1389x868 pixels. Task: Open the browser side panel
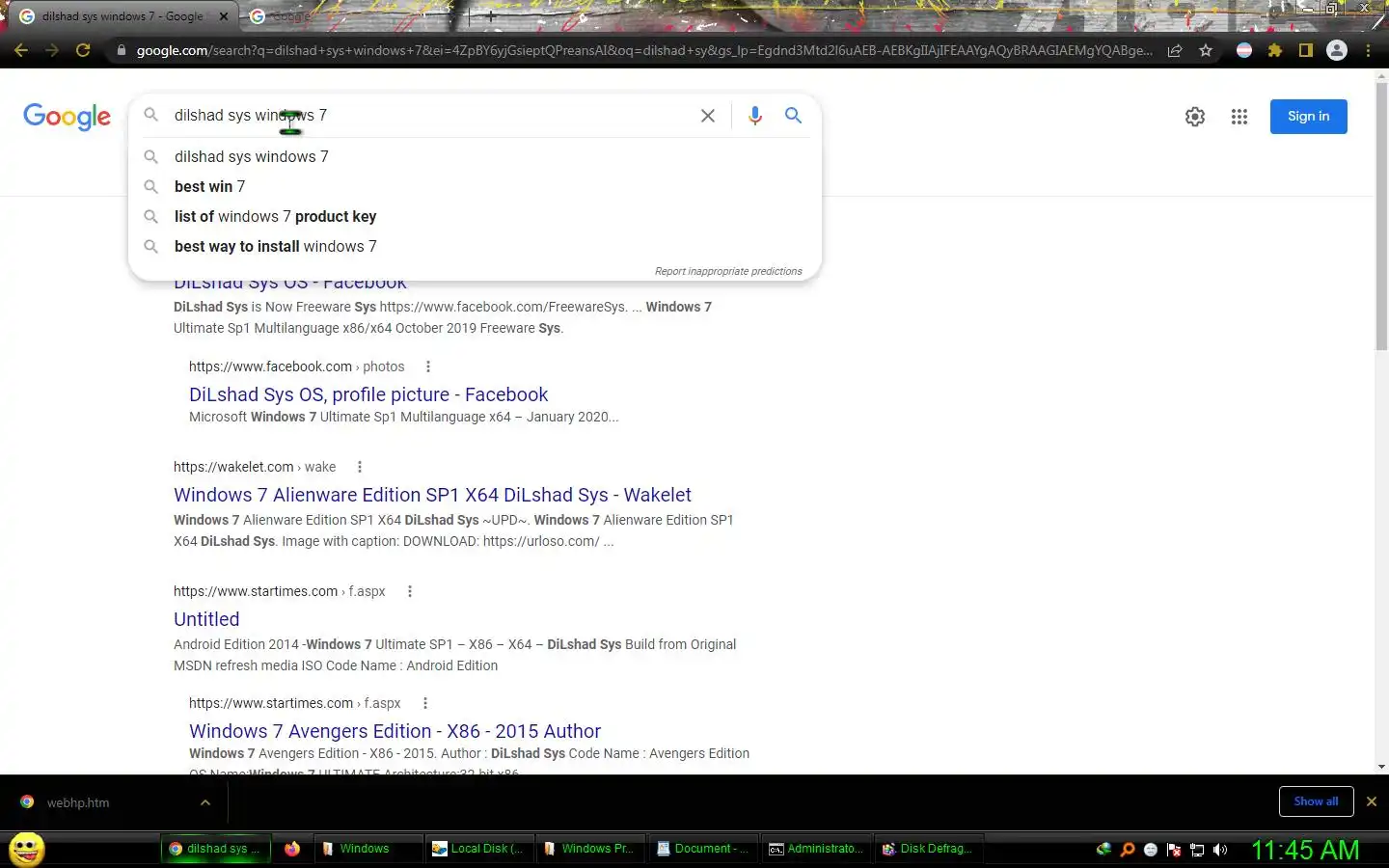pos(1306,50)
